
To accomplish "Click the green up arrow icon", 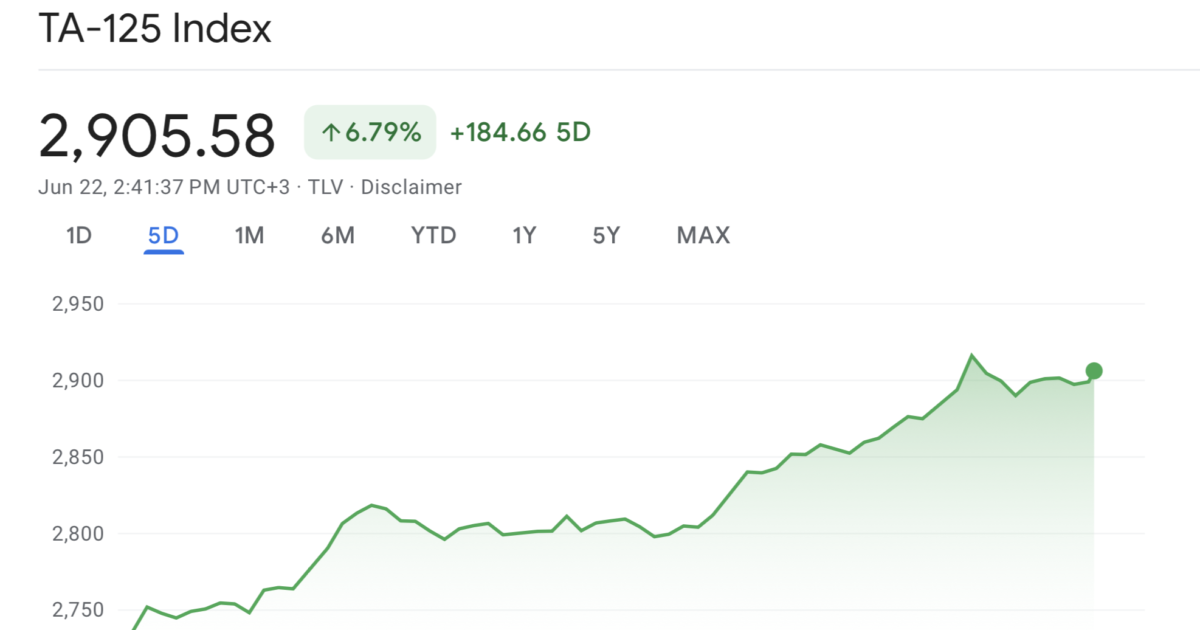I will tap(330, 132).
